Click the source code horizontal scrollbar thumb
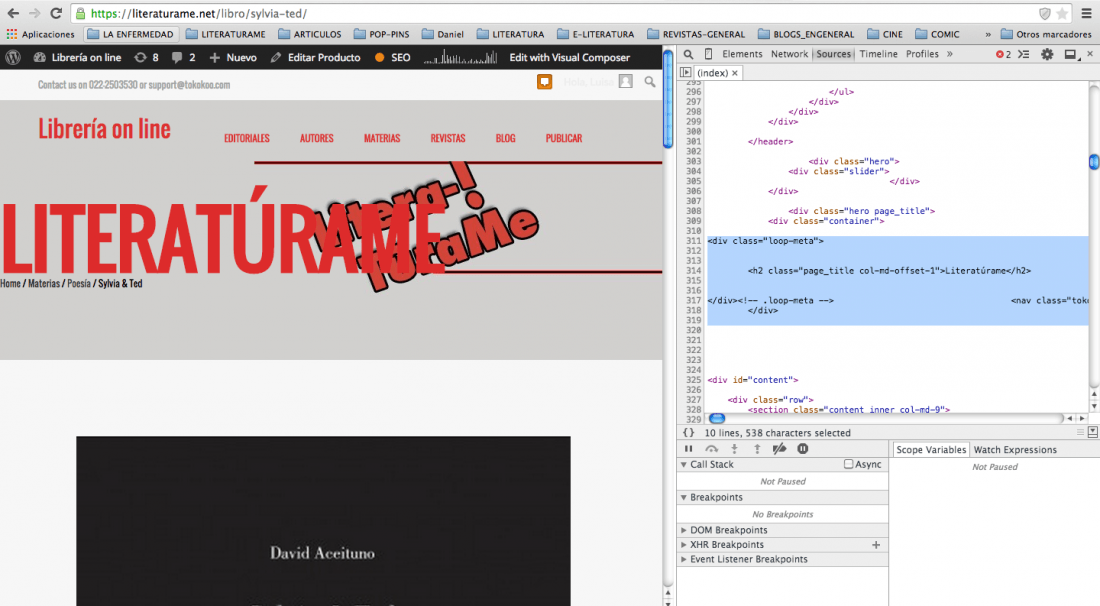Screen dimensions: 1100x606 [x=717, y=418]
